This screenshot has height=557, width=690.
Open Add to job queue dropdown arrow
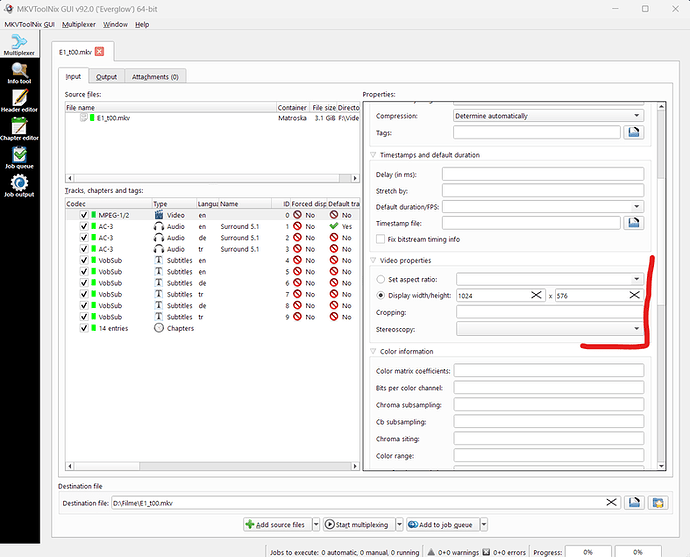tap(484, 524)
